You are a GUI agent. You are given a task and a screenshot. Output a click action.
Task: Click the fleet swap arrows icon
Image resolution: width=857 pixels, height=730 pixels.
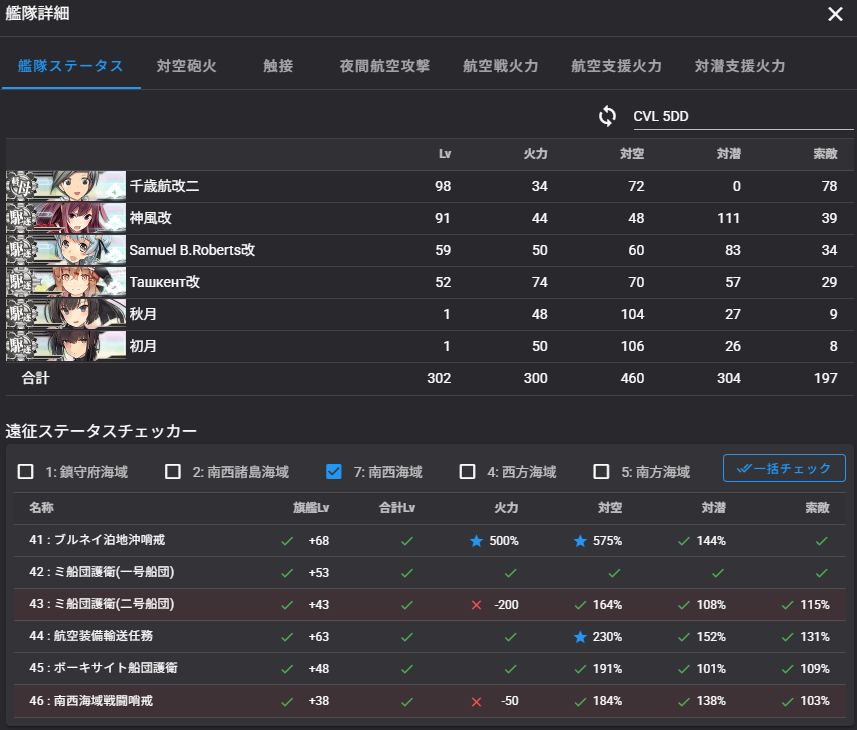click(x=607, y=116)
